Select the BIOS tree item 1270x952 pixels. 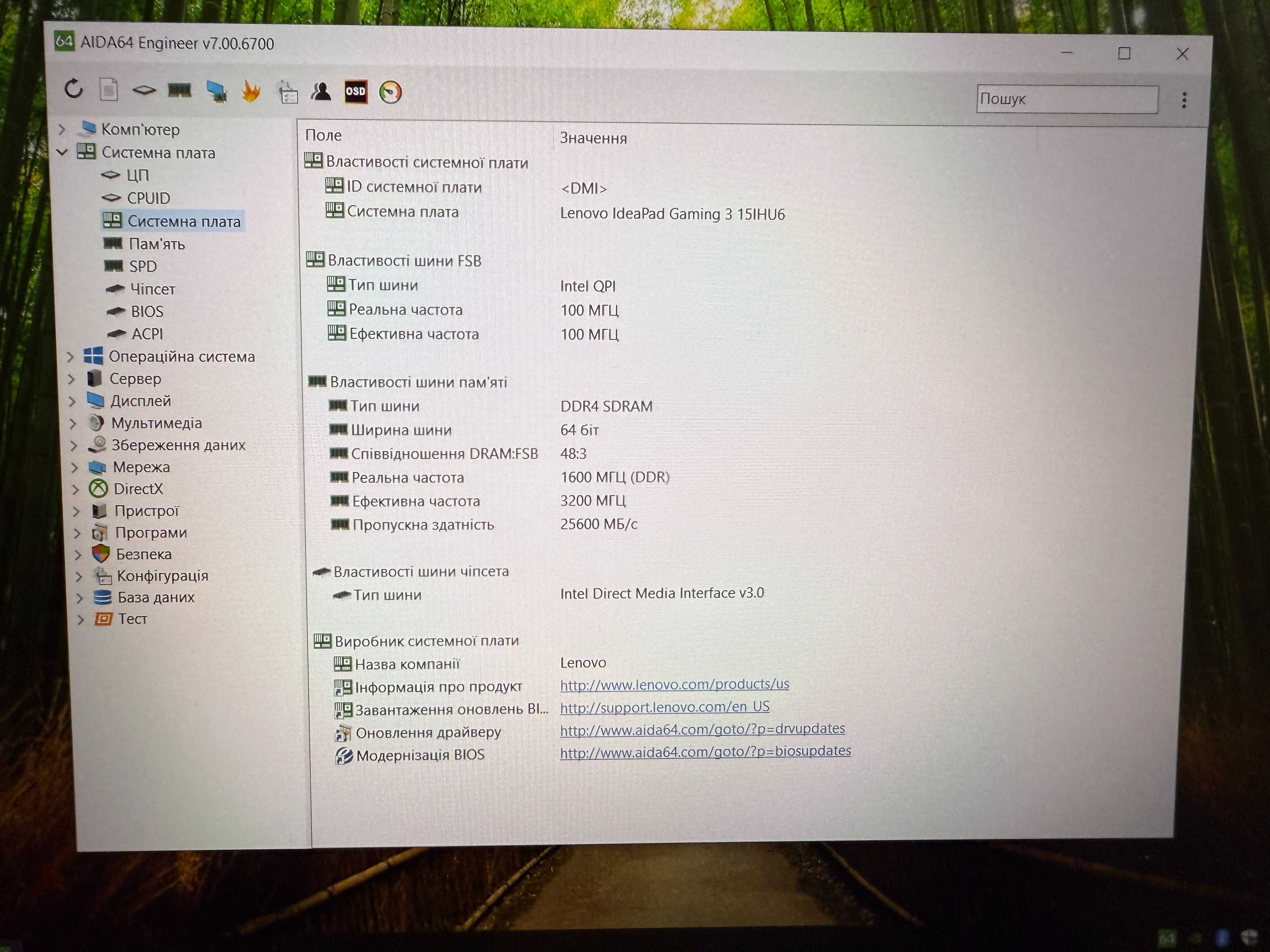147,312
